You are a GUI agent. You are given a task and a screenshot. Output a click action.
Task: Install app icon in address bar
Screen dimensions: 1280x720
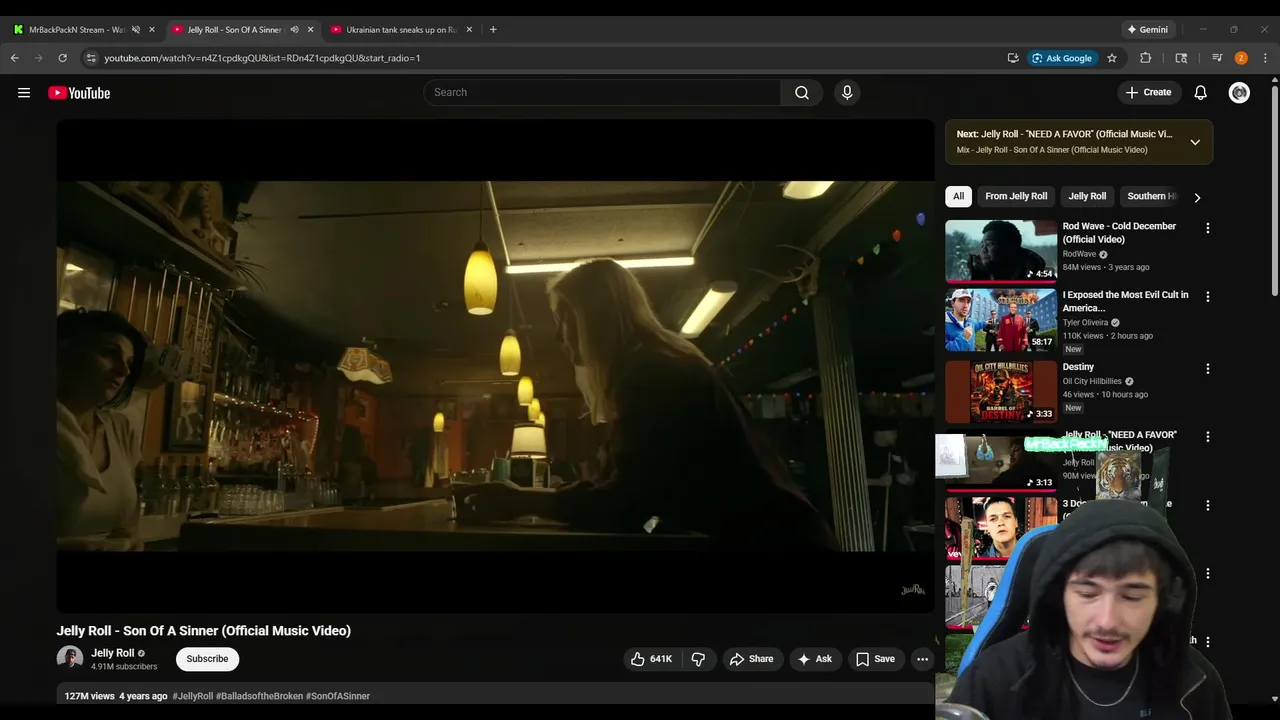1013,58
